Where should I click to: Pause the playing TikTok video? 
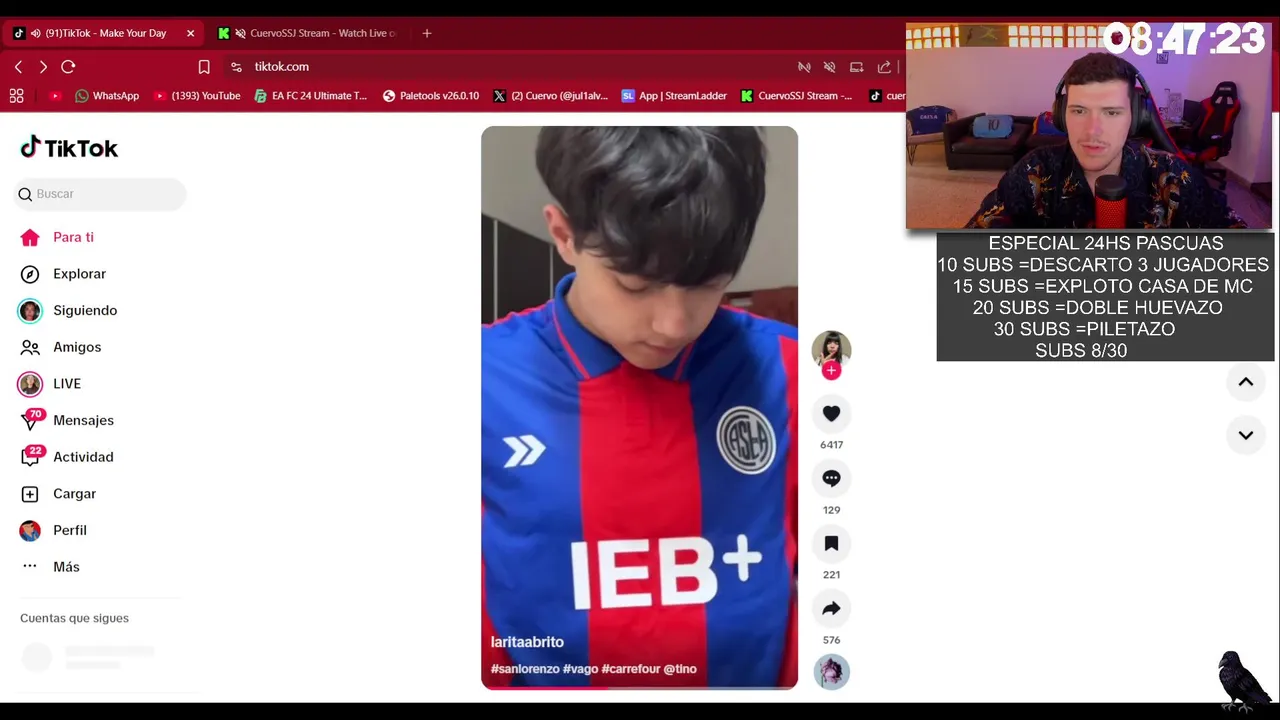[639, 407]
